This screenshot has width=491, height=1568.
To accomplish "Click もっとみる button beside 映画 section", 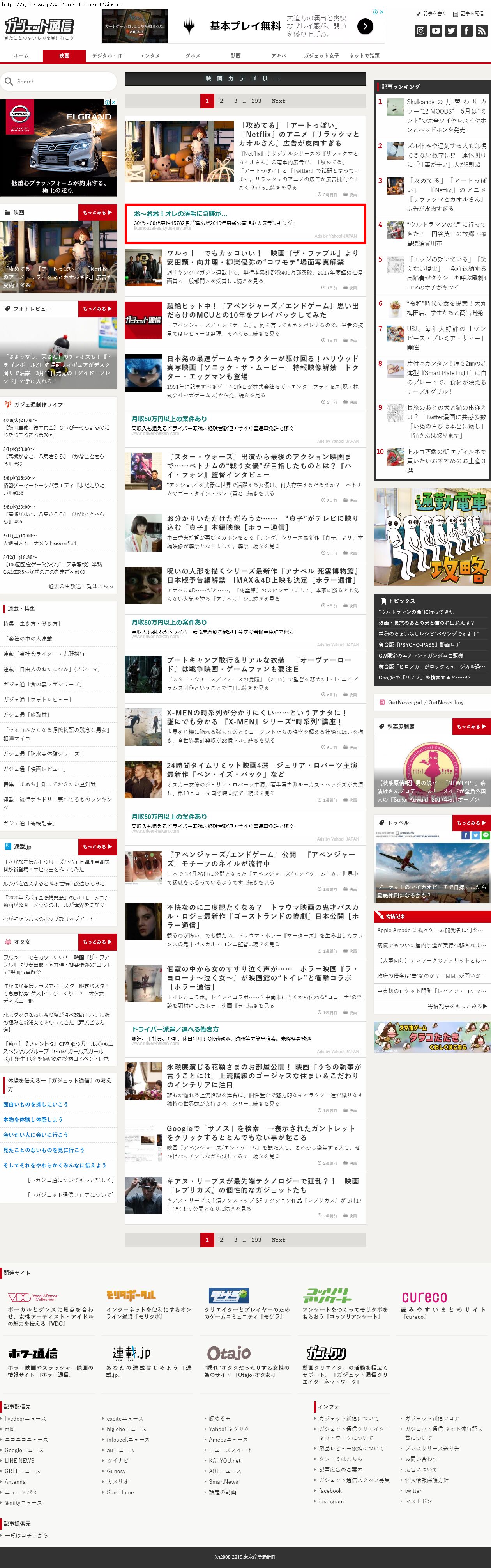I will tap(97, 213).
